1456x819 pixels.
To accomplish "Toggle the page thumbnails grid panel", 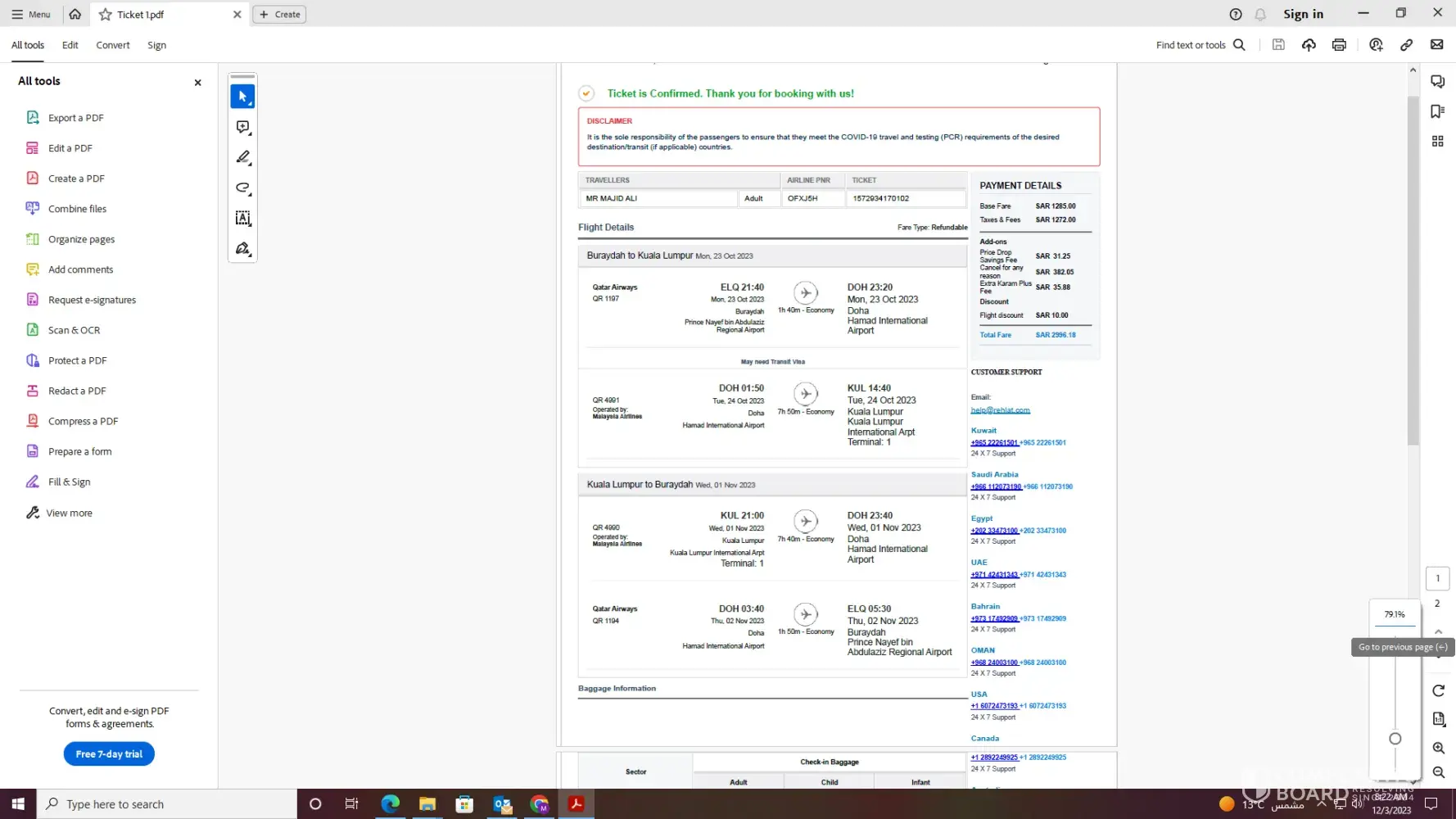I will 1437,142.
